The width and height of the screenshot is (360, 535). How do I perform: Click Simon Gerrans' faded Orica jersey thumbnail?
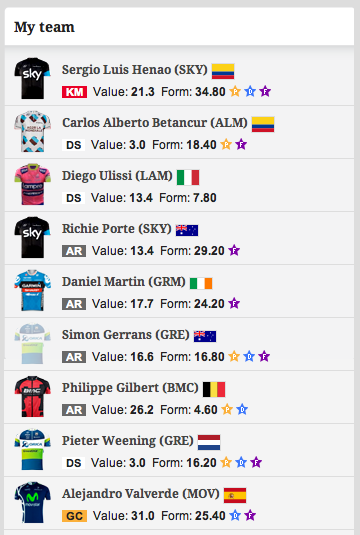click(32, 343)
